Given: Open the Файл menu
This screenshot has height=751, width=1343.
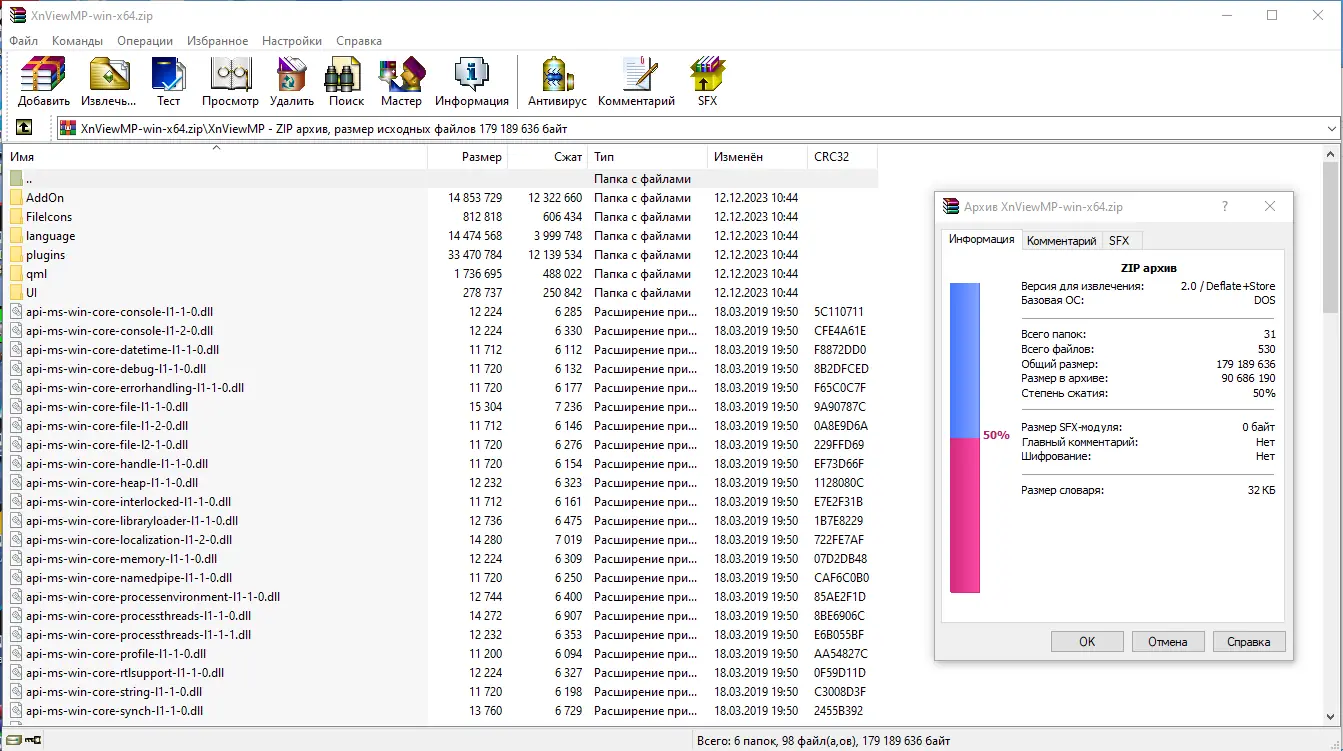Looking at the screenshot, I should pos(24,41).
